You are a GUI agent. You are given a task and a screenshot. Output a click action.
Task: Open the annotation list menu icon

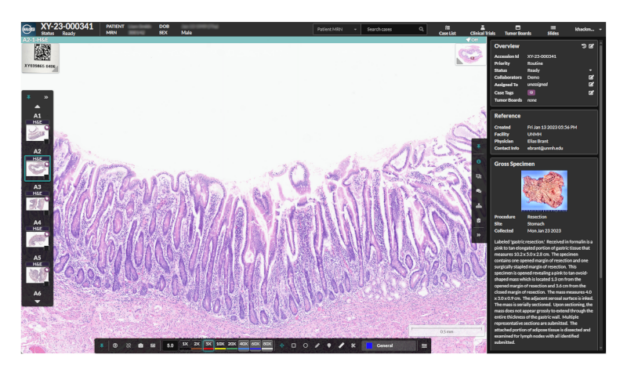coord(424,346)
